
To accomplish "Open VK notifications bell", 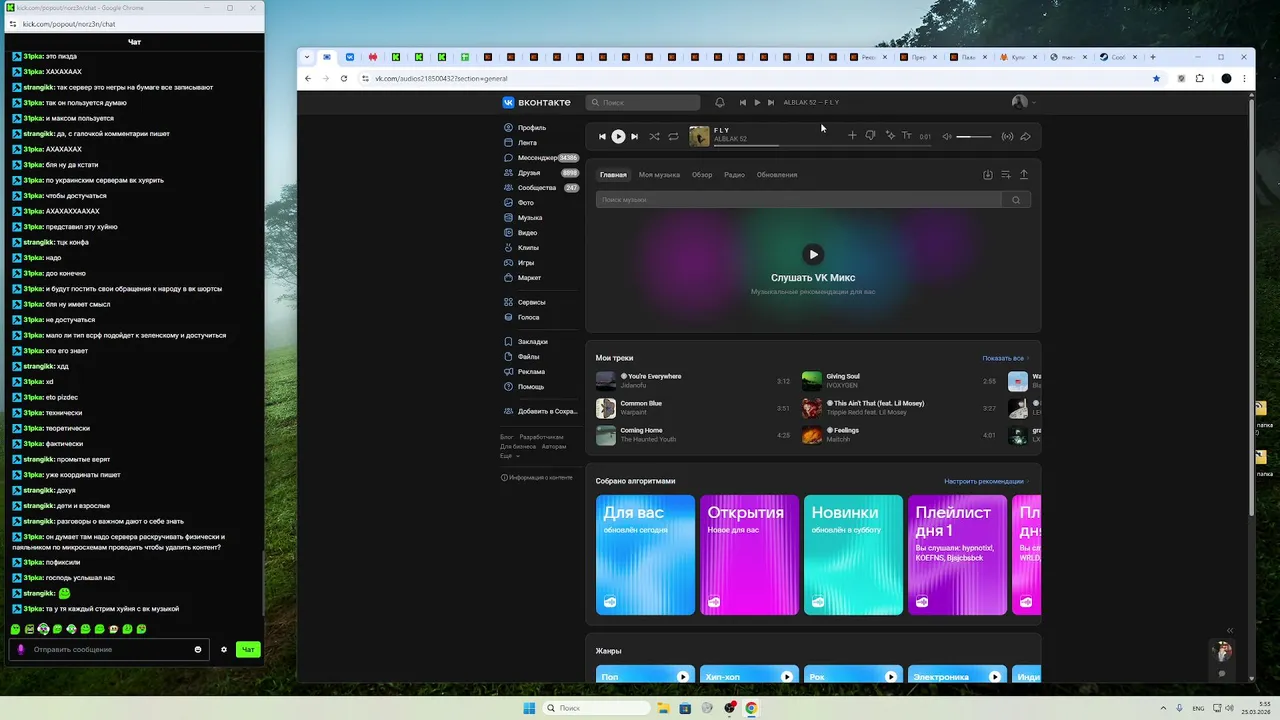I will pos(720,102).
